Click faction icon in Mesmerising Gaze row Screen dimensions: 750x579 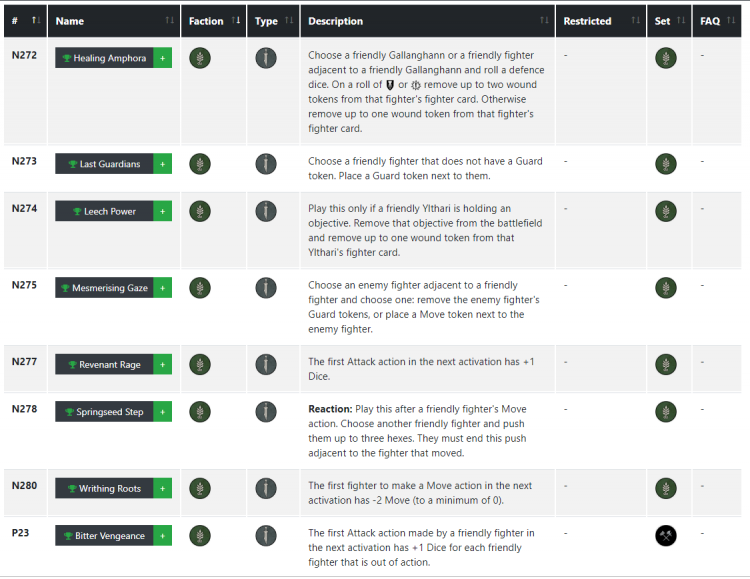pos(200,288)
